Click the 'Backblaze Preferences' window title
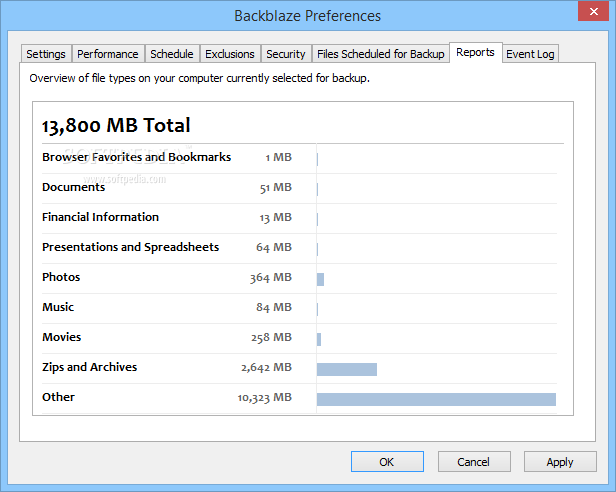 pyautogui.click(x=308, y=16)
